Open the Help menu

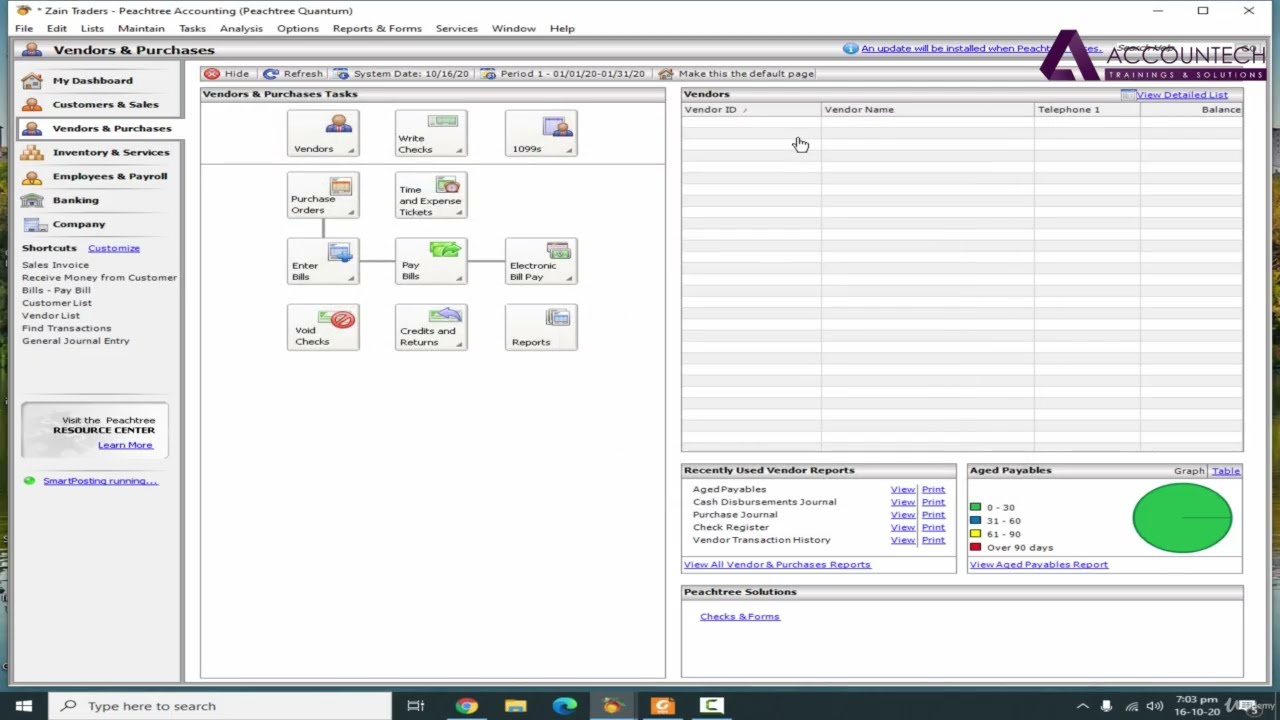click(x=562, y=28)
